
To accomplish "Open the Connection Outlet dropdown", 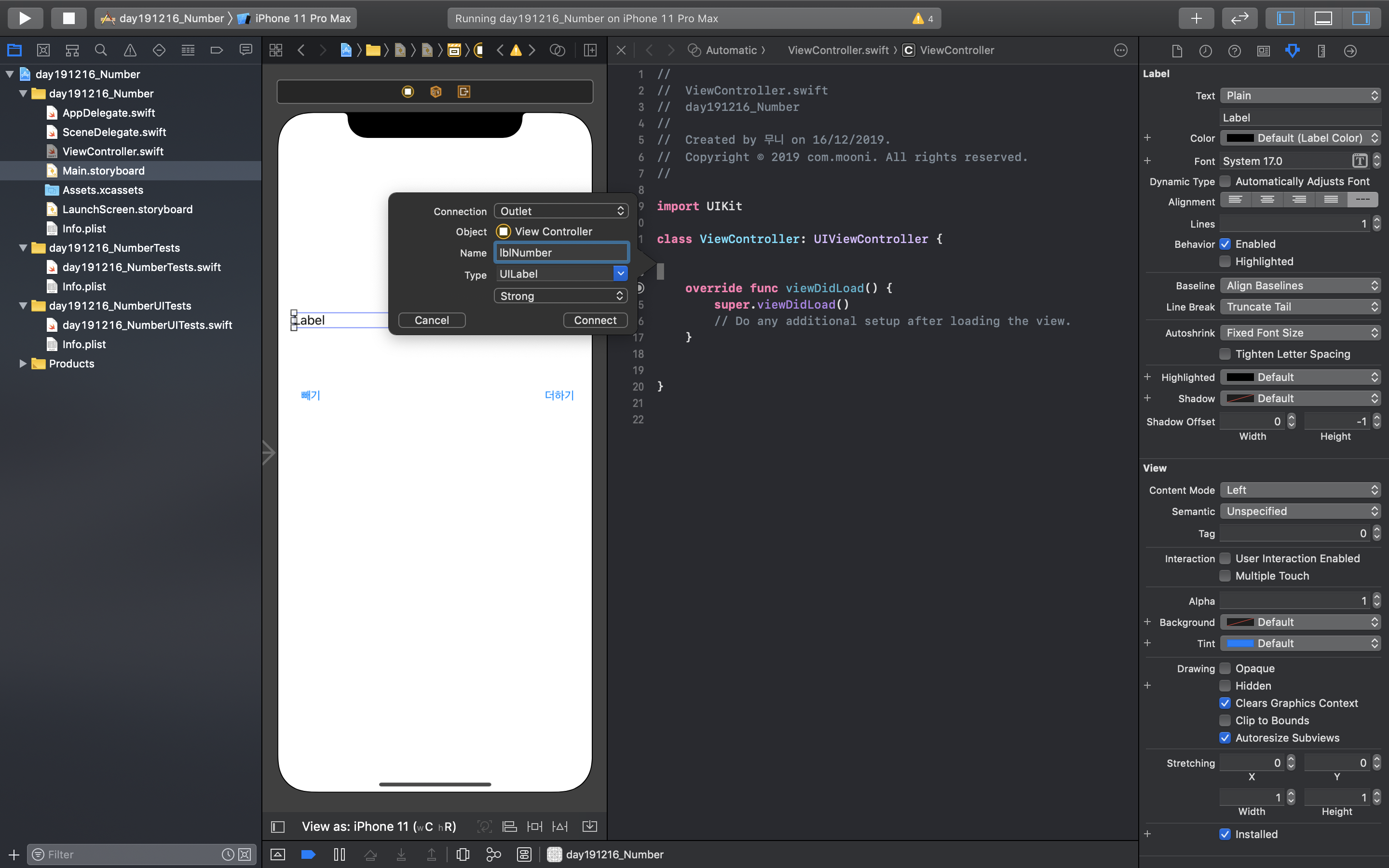I will tap(561, 211).
